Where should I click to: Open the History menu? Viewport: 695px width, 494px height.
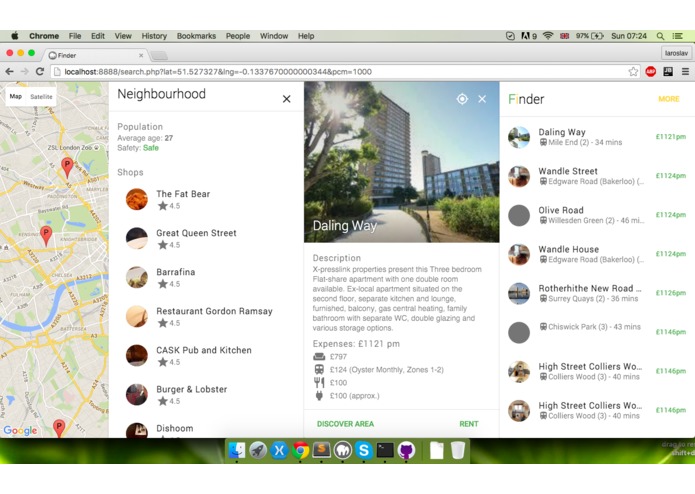point(154,36)
